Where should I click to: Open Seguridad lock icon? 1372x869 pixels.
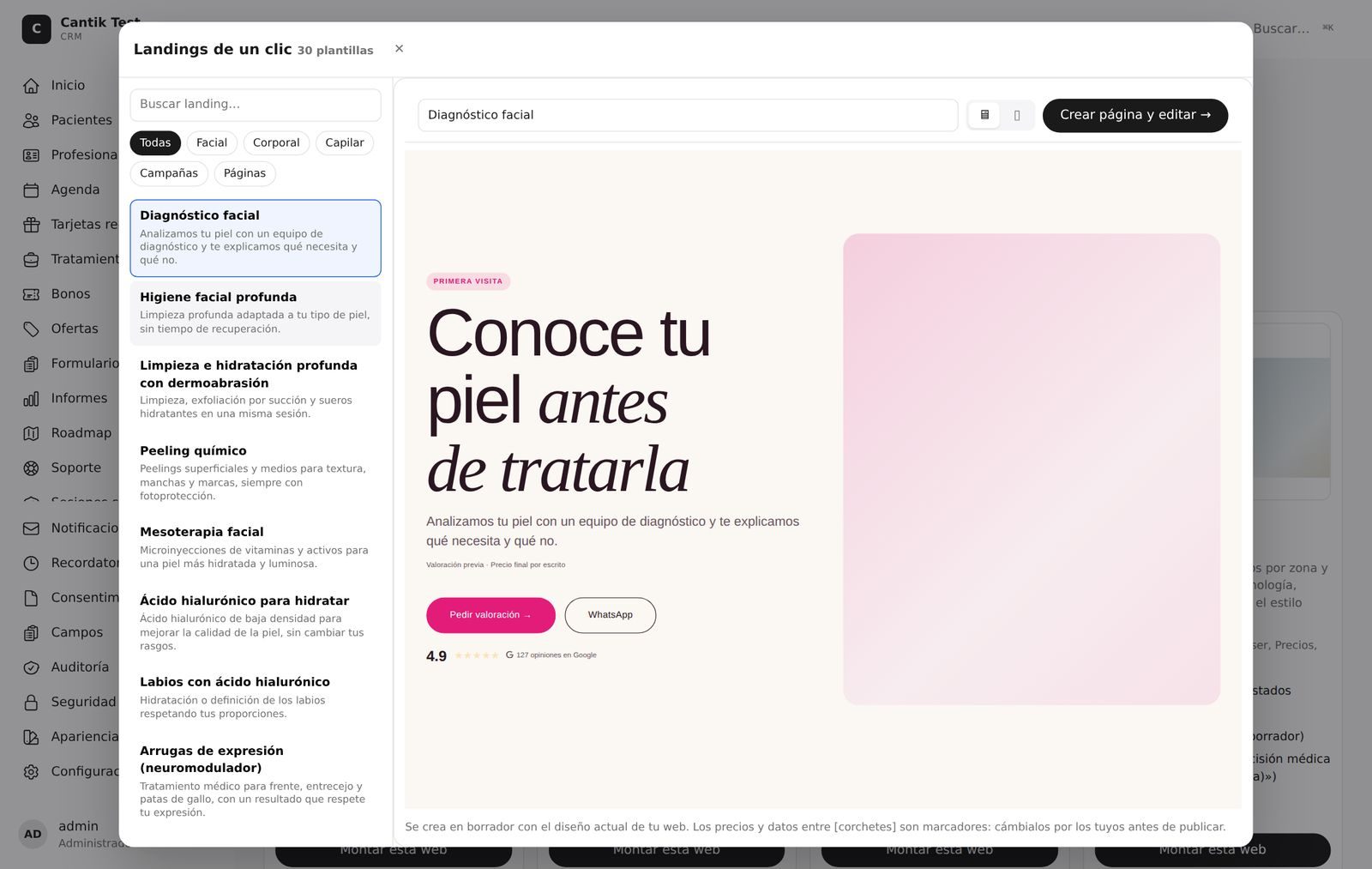pos(31,702)
